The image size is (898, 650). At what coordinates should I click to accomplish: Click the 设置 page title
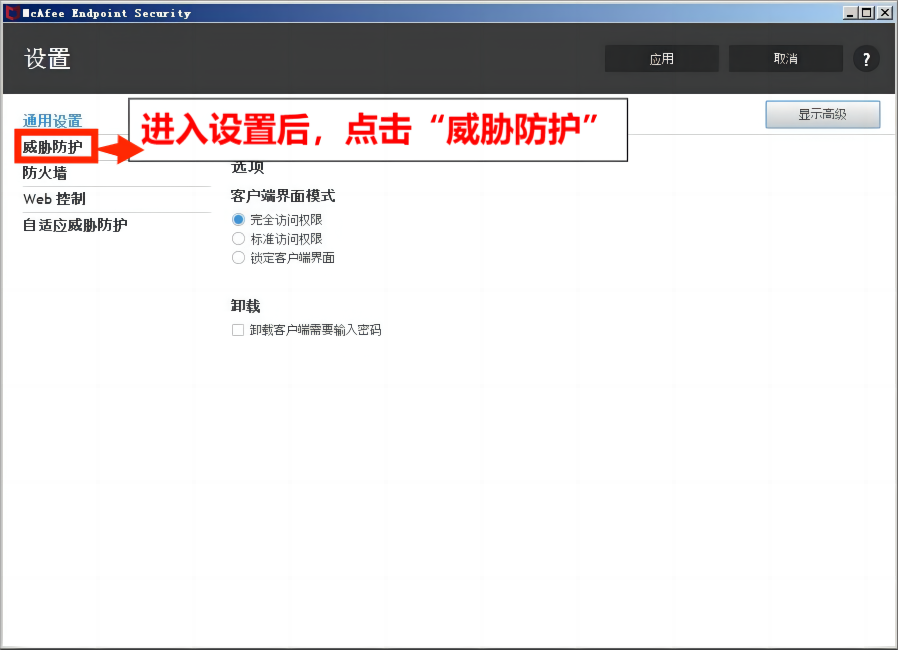(x=47, y=58)
